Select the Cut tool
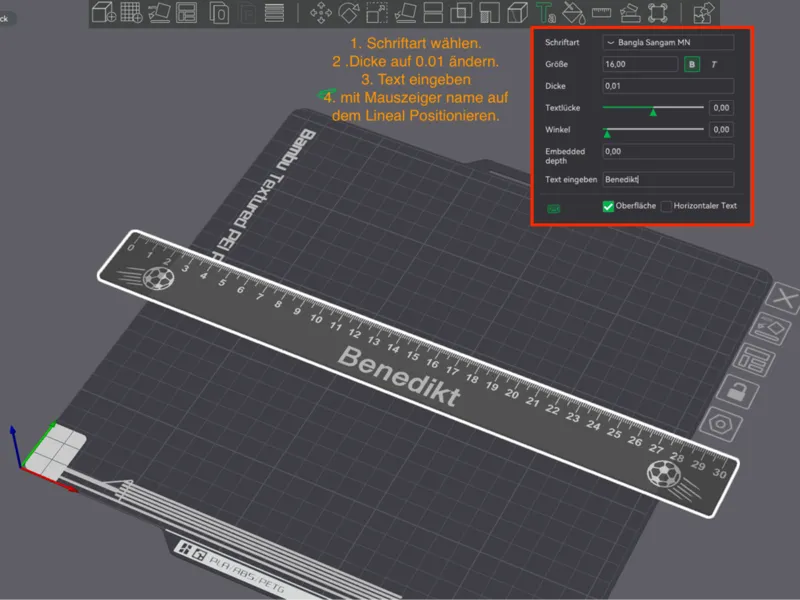Screen dimensions: 800x600 click(433, 13)
